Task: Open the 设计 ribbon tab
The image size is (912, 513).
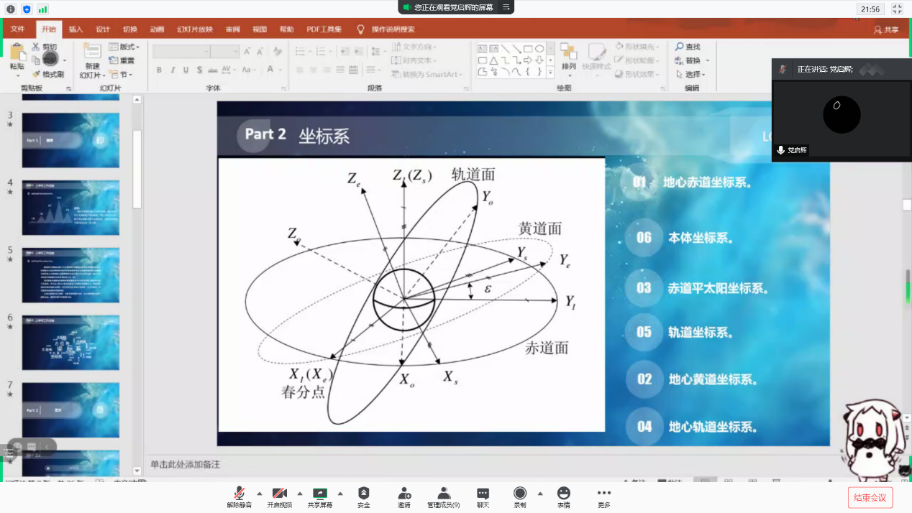Action: click(103, 29)
